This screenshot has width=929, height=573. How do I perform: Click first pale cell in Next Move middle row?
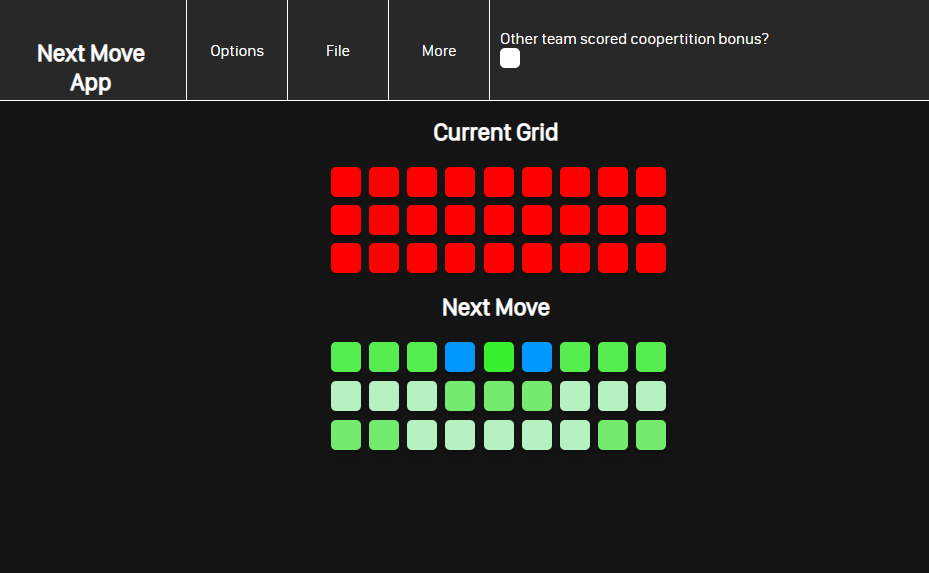click(346, 396)
